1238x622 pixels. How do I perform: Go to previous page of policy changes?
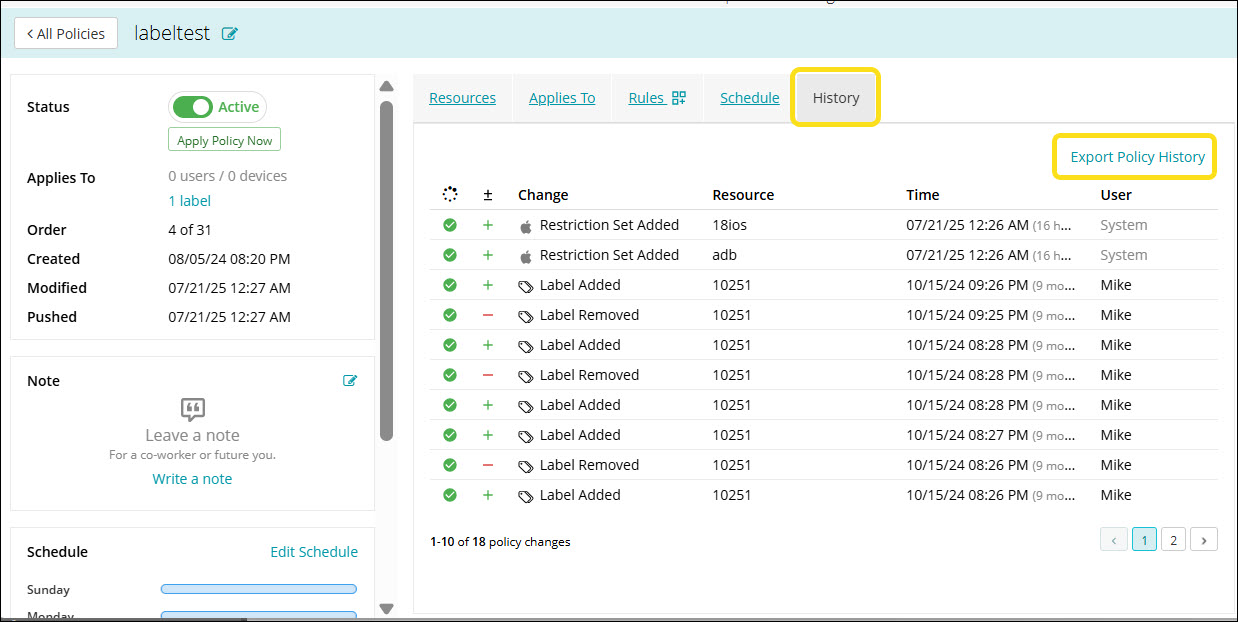(1114, 540)
